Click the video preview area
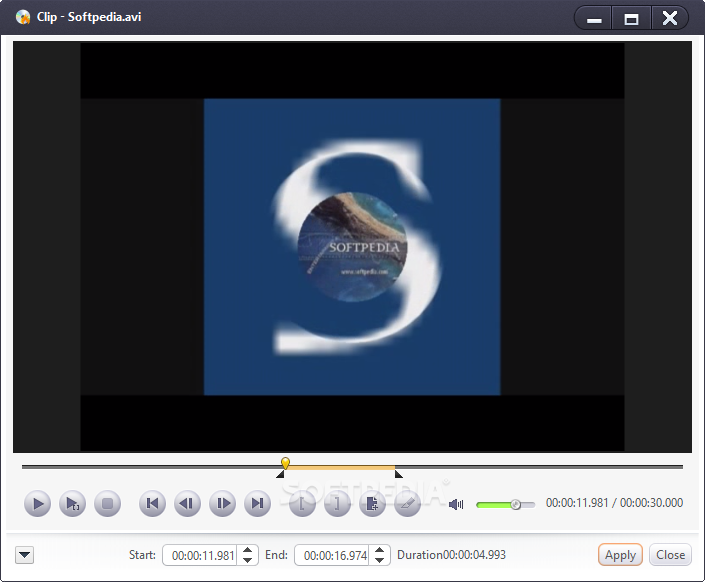The image size is (705, 582). coord(352,247)
